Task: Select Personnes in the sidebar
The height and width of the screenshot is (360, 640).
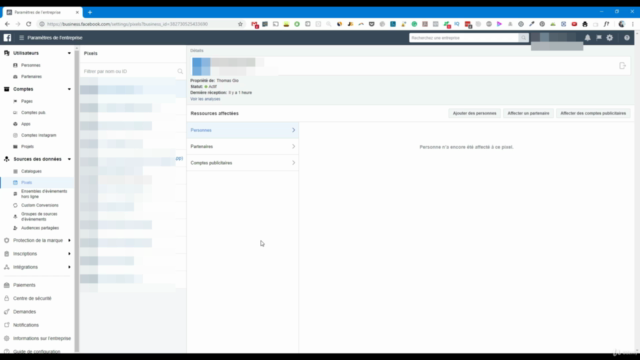Action: click(x=31, y=65)
